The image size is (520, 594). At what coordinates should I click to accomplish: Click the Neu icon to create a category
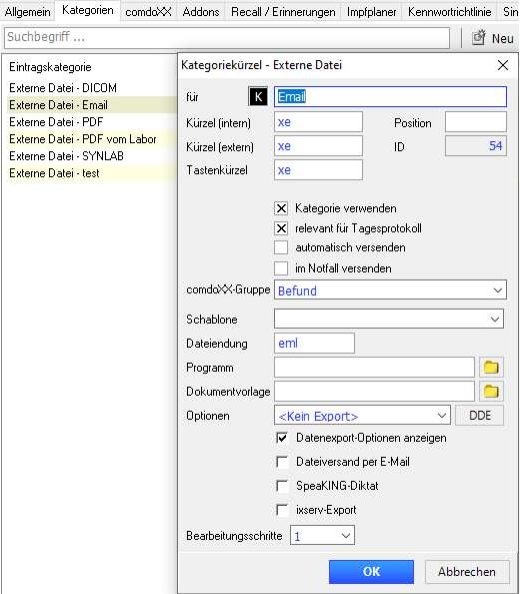[x=479, y=38]
